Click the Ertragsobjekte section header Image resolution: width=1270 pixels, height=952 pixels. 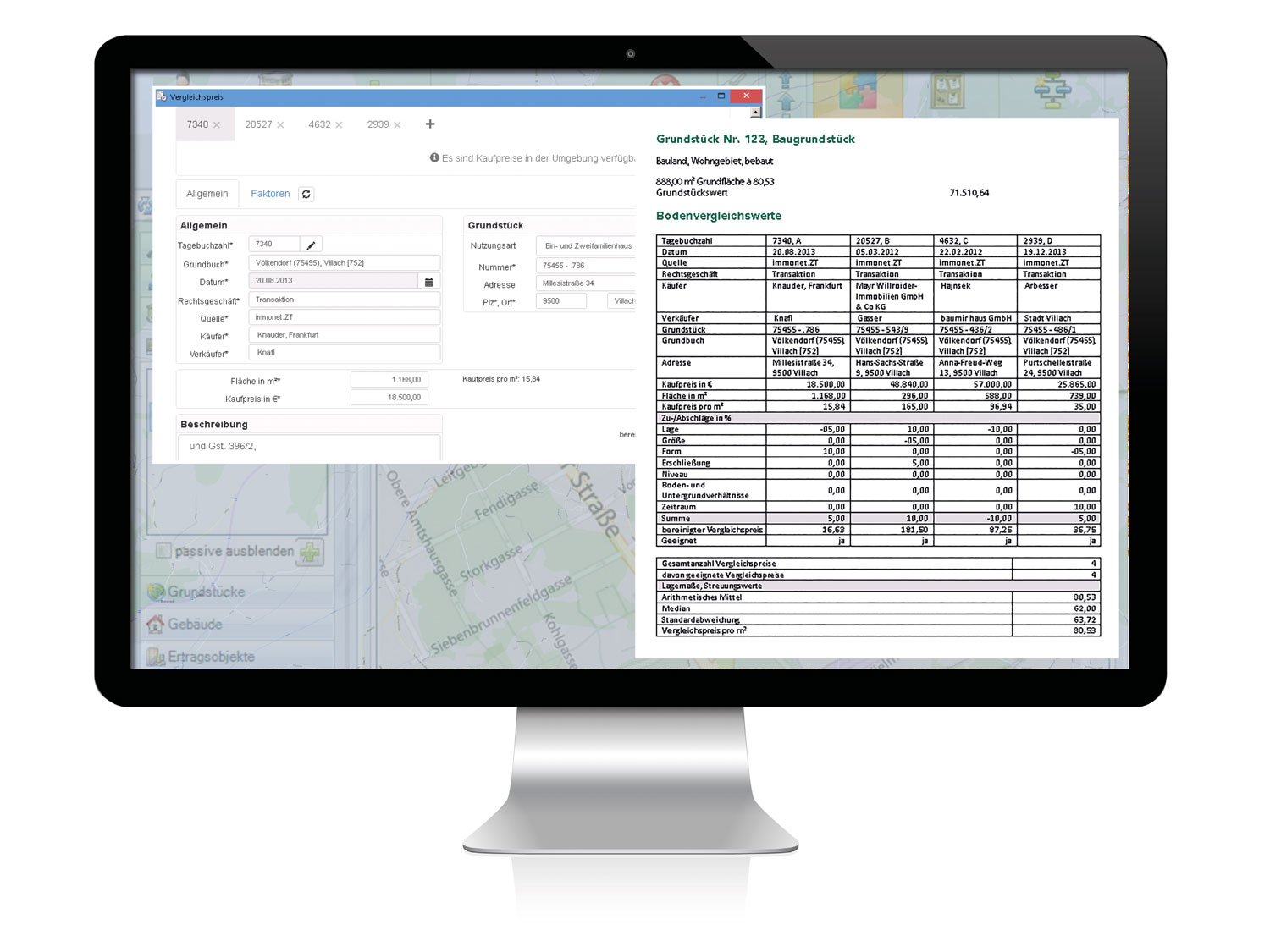coord(211,656)
